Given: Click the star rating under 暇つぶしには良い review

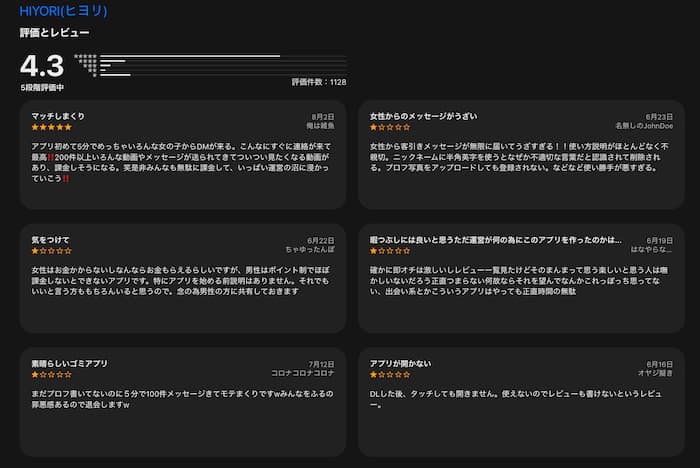Looking at the screenshot, I should coord(390,252).
